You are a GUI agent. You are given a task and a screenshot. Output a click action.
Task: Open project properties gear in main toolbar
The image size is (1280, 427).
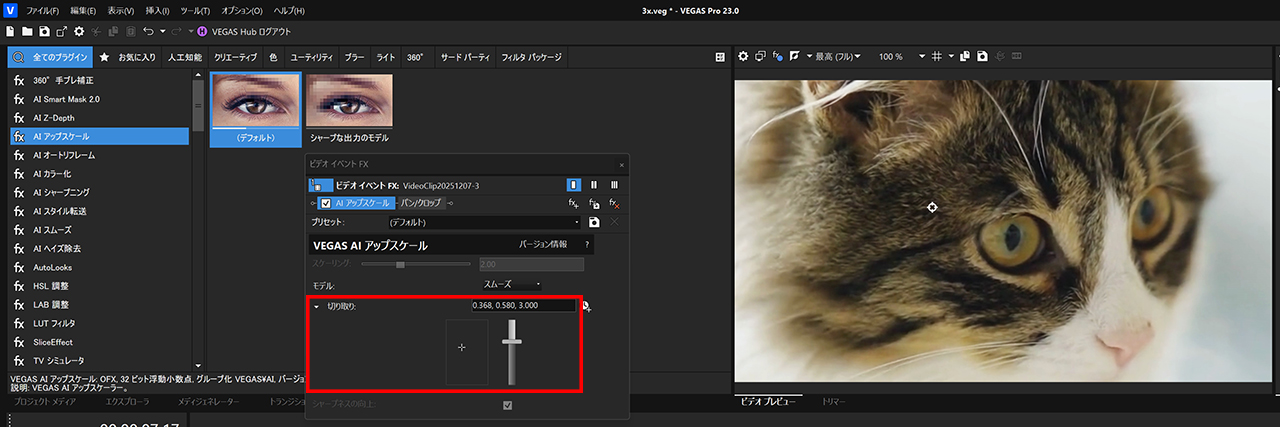(79, 32)
